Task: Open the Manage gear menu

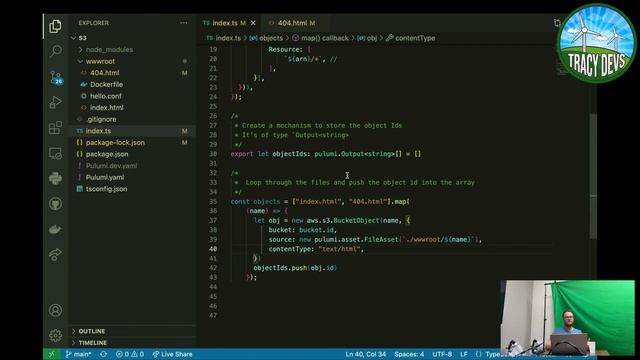Action: coord(56,336)
